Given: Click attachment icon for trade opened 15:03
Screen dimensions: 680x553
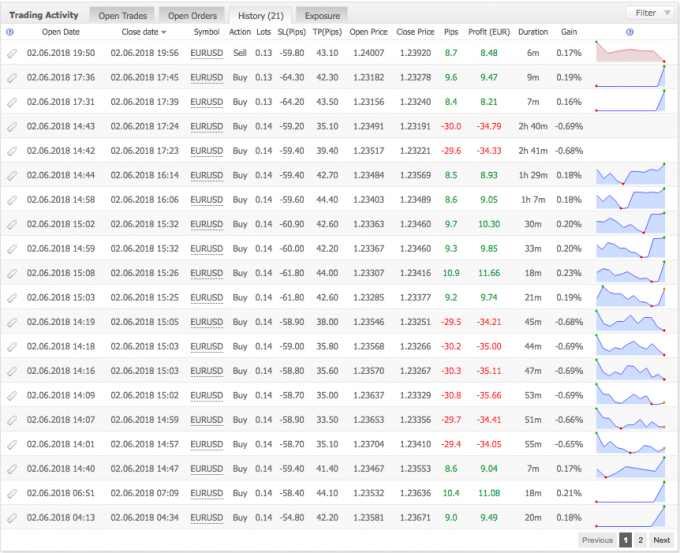Looking at the screenshot, I should pyautogui.click(x=12, y=298).
